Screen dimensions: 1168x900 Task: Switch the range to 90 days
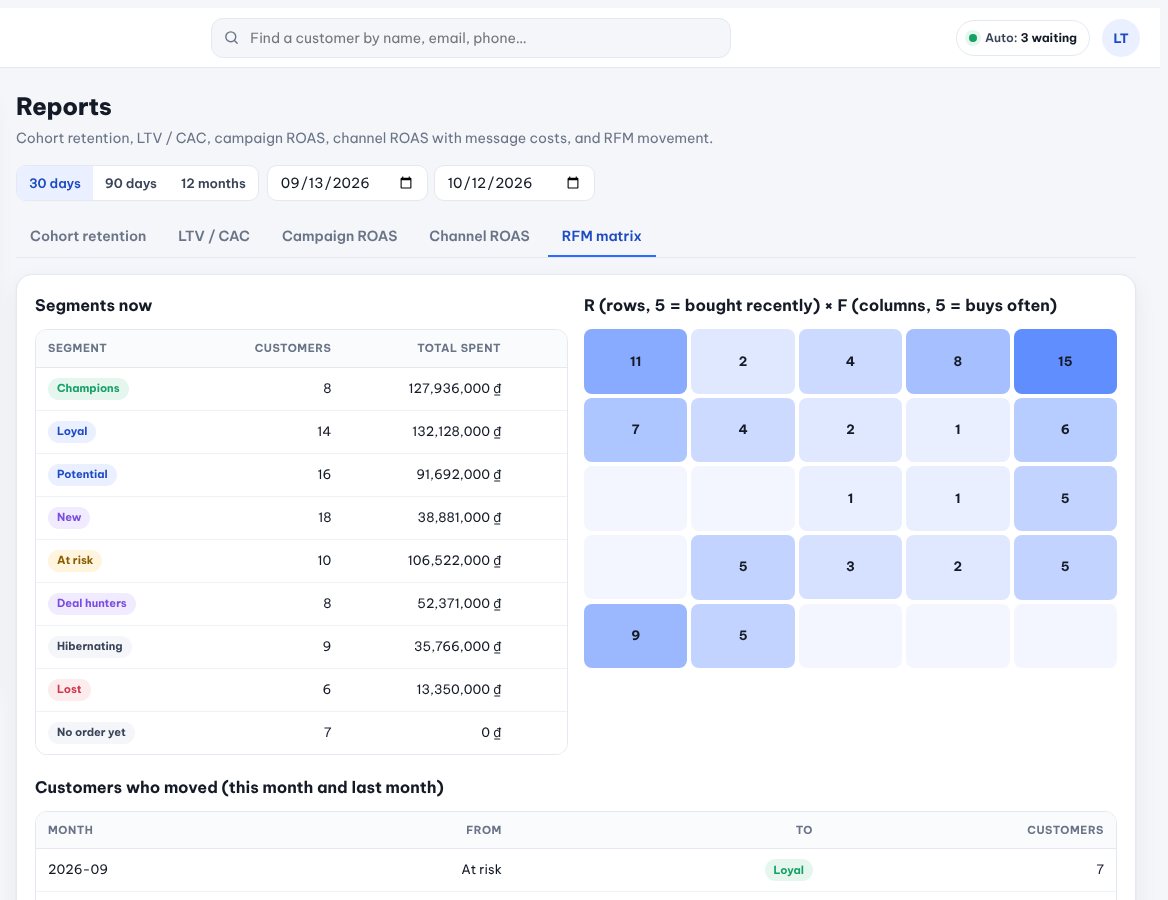pos(131,183)
